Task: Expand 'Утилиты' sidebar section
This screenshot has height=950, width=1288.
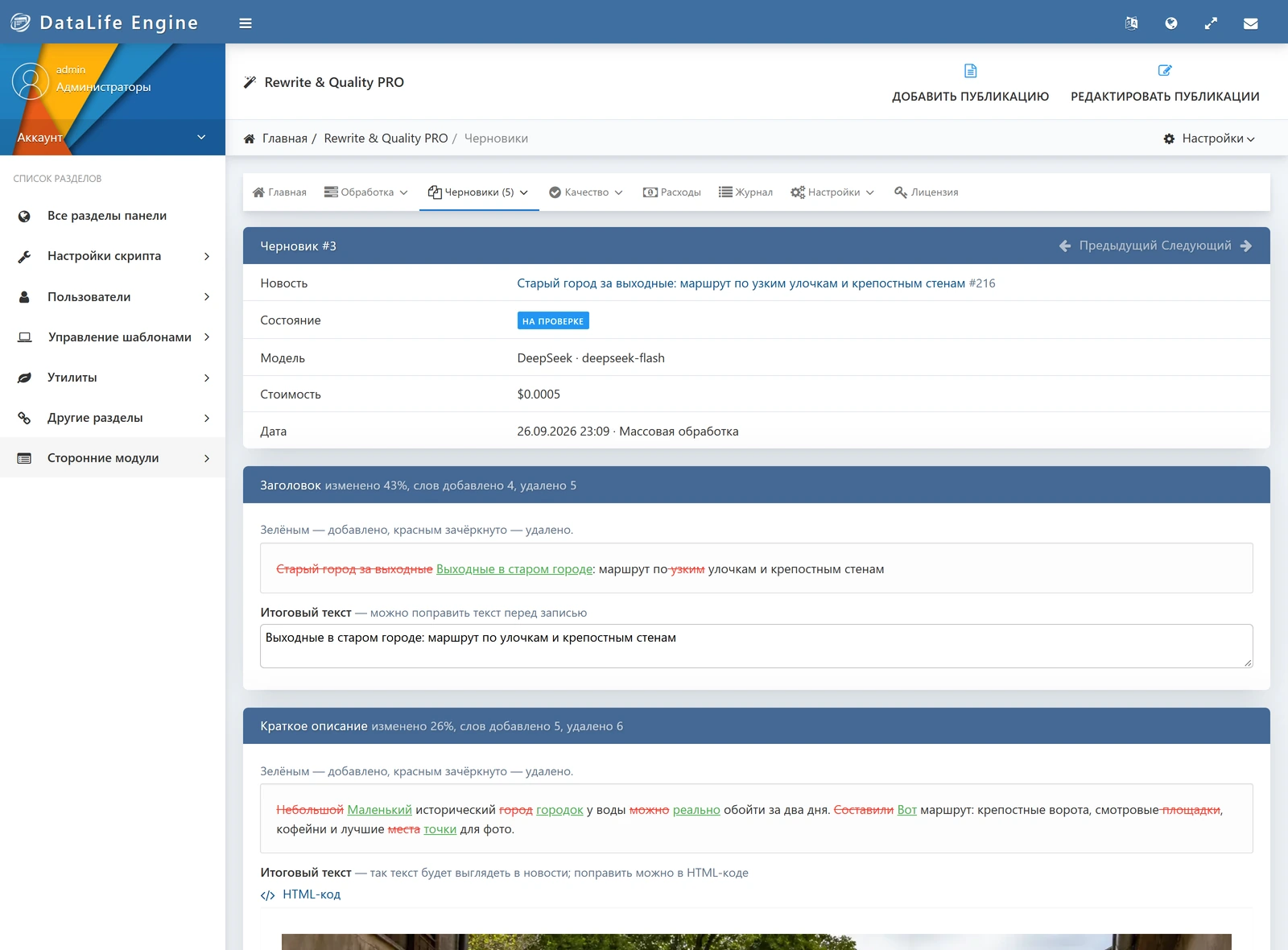Action: [x=113, y=378]
